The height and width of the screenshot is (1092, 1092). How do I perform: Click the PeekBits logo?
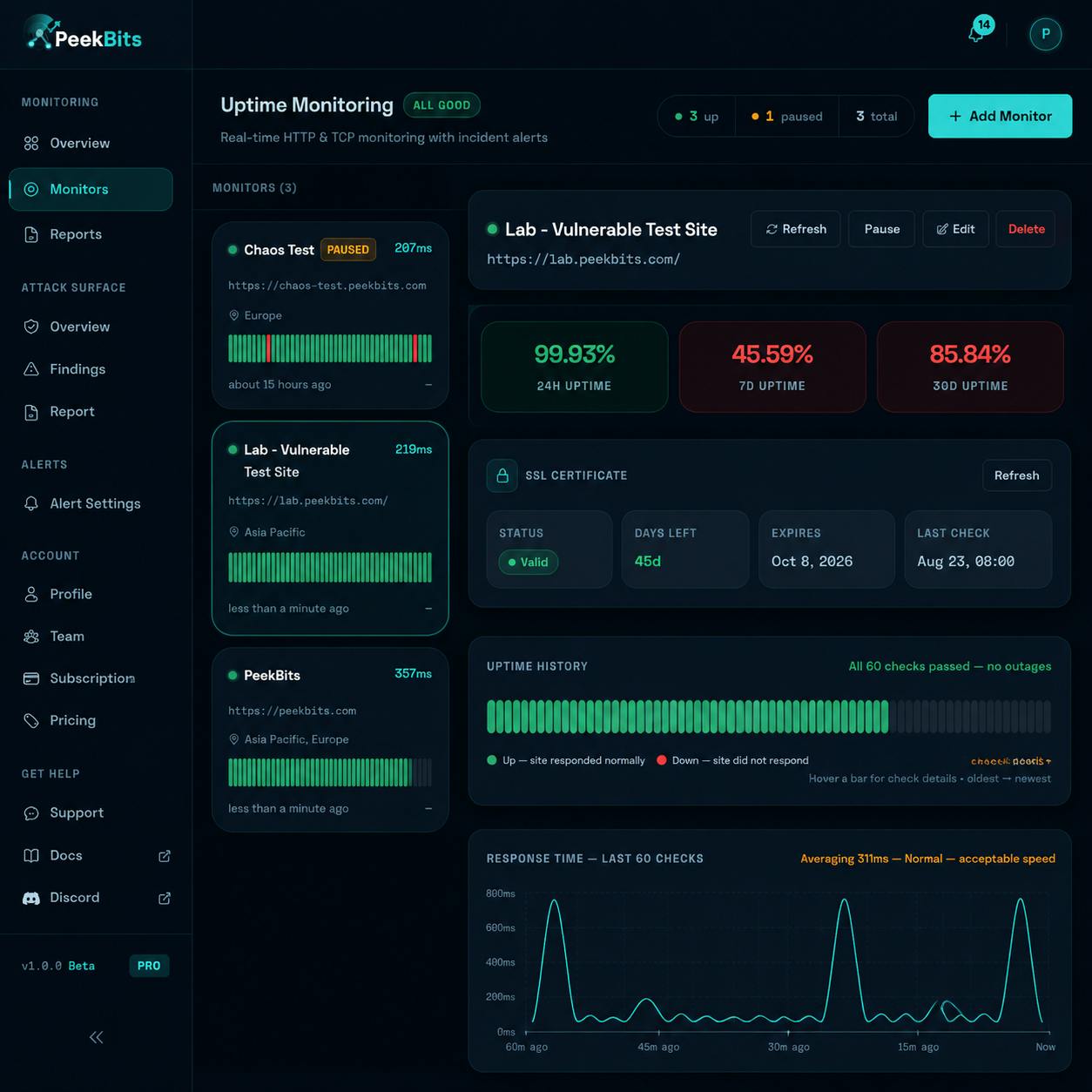click(x=83, y=34)
